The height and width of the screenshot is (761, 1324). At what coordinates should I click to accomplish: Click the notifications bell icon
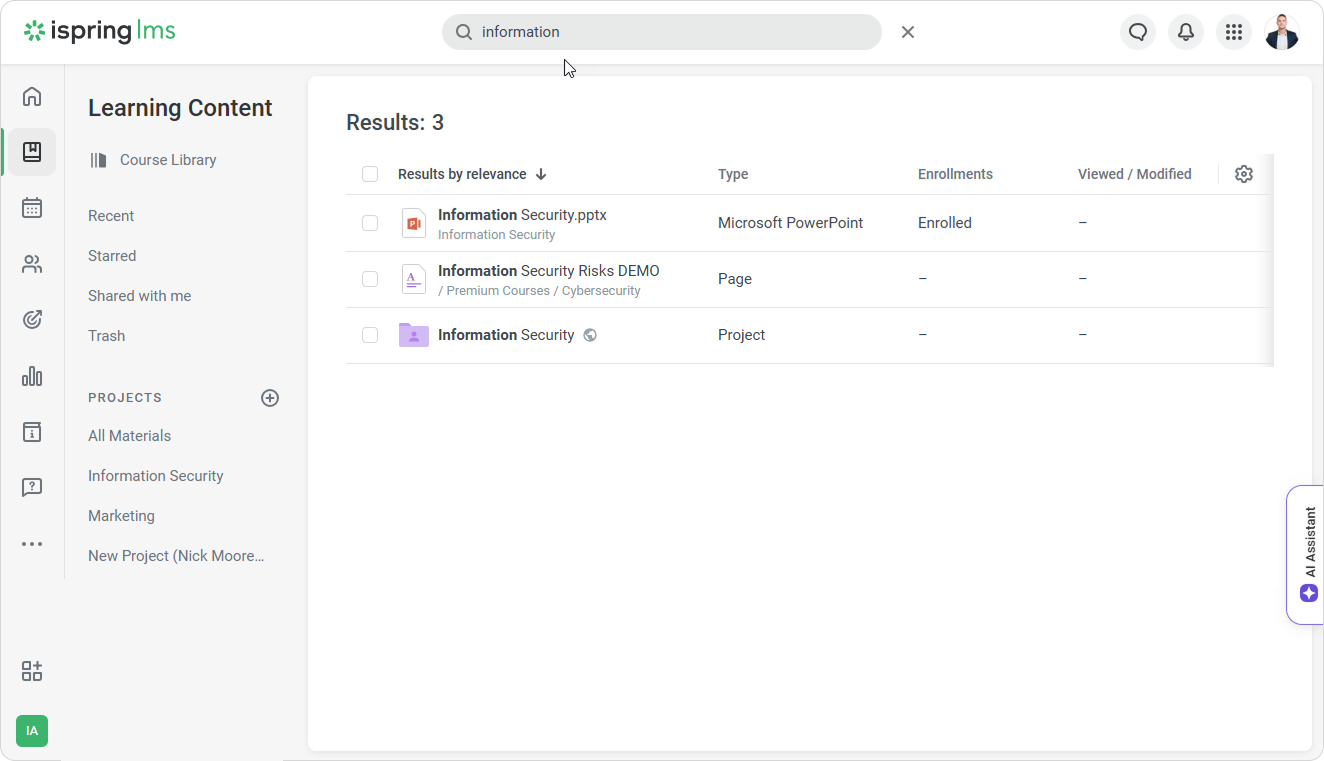point(1185,32)
